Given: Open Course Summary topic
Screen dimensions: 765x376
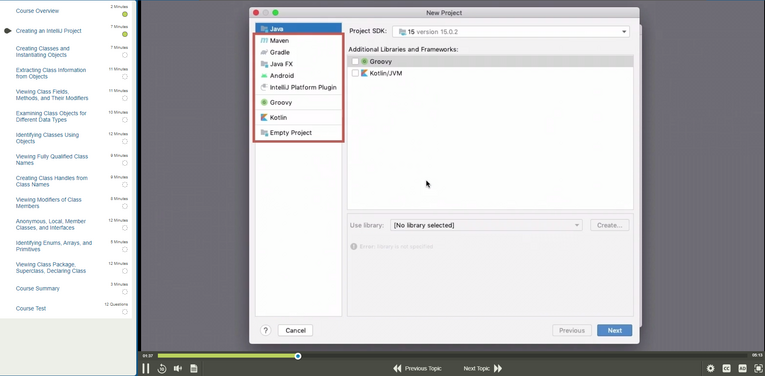Looking at the screenshot, I should [38, 288].
